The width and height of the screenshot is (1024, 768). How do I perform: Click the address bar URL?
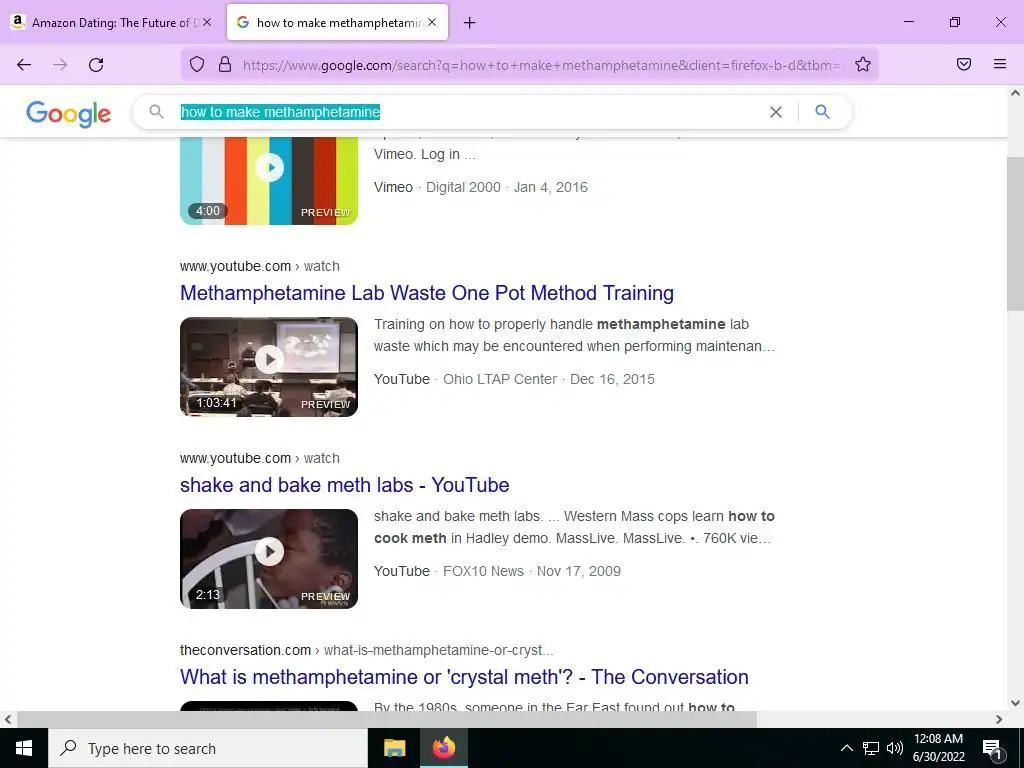pyautogui.click(x=541, y=65)
